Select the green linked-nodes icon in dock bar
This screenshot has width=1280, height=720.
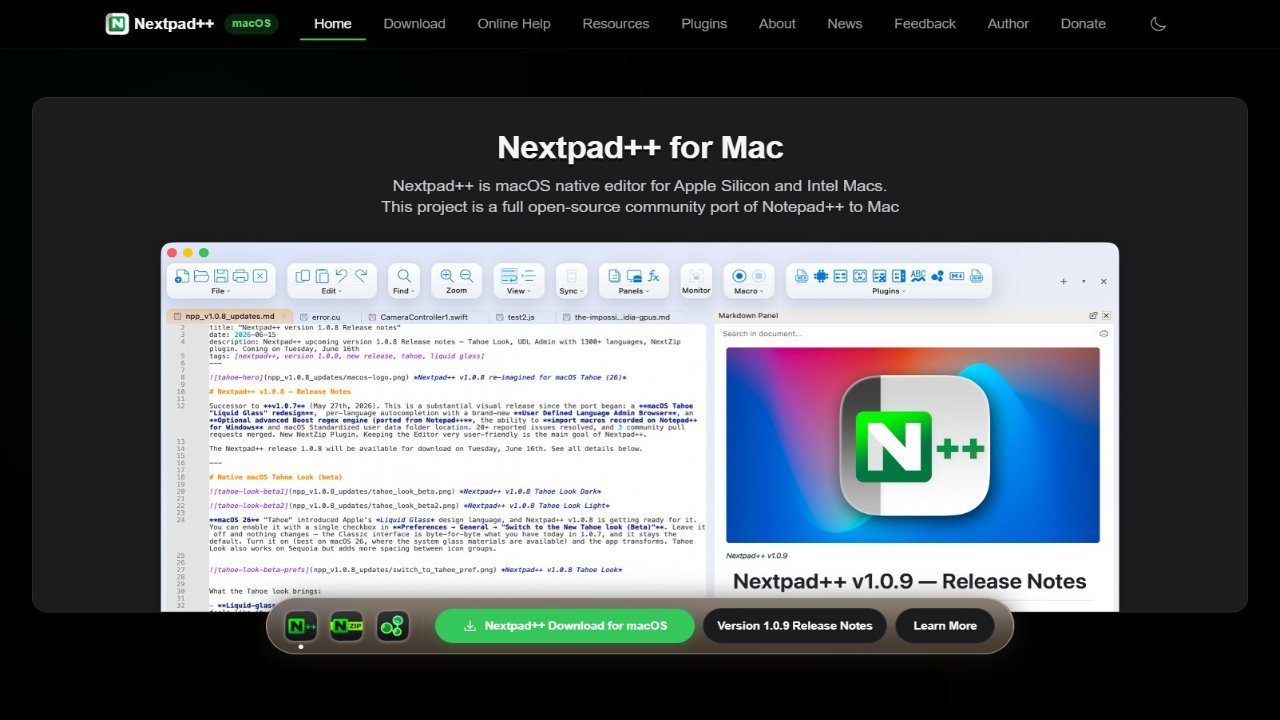[x=393, y=626]
